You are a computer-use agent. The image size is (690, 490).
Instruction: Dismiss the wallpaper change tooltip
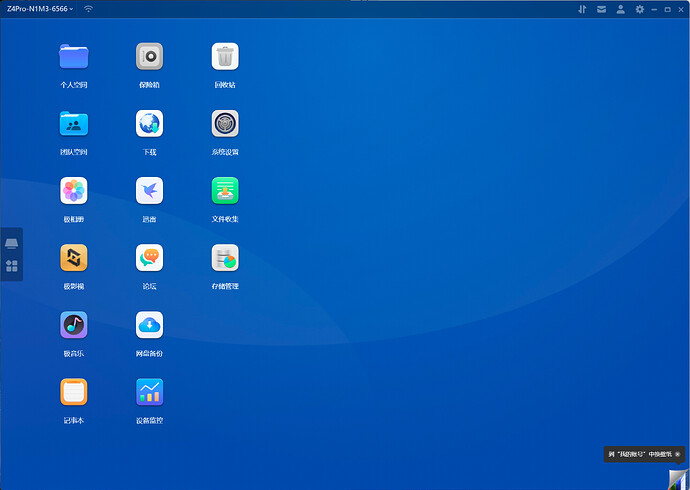[677, 454]
